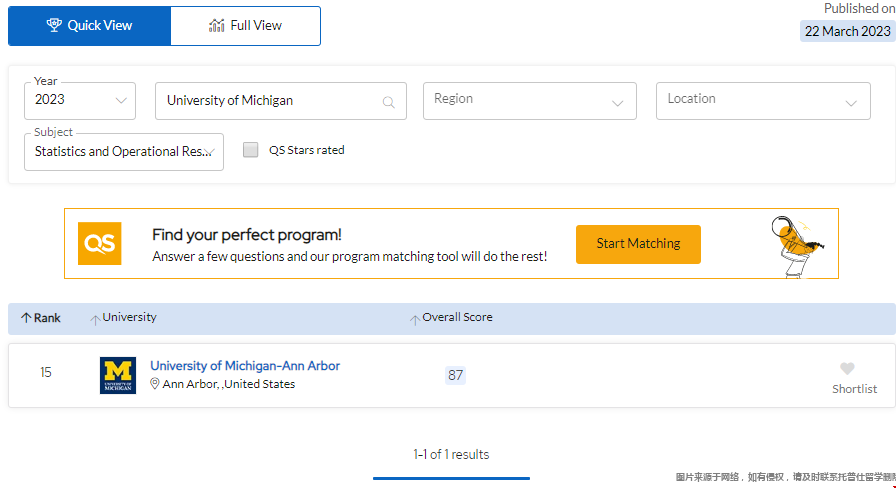Click the chart icon in Full View
Screen dimensions: 896x488
coord(217,25)
